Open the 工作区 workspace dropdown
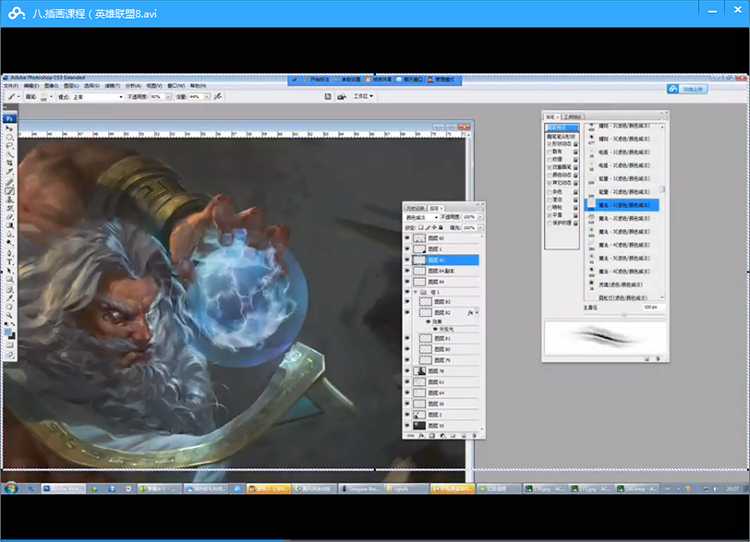750x542 pixels. 363,97
